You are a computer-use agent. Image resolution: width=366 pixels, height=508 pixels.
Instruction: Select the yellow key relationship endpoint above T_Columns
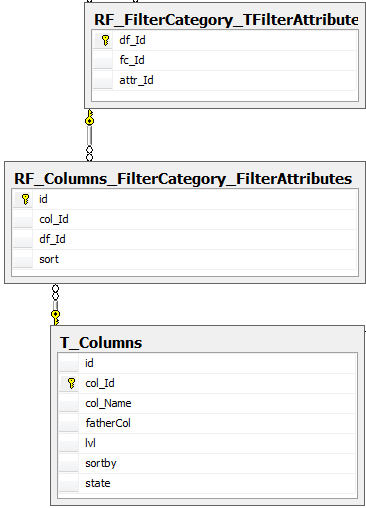pyautogui.click(x=56, y=317)
